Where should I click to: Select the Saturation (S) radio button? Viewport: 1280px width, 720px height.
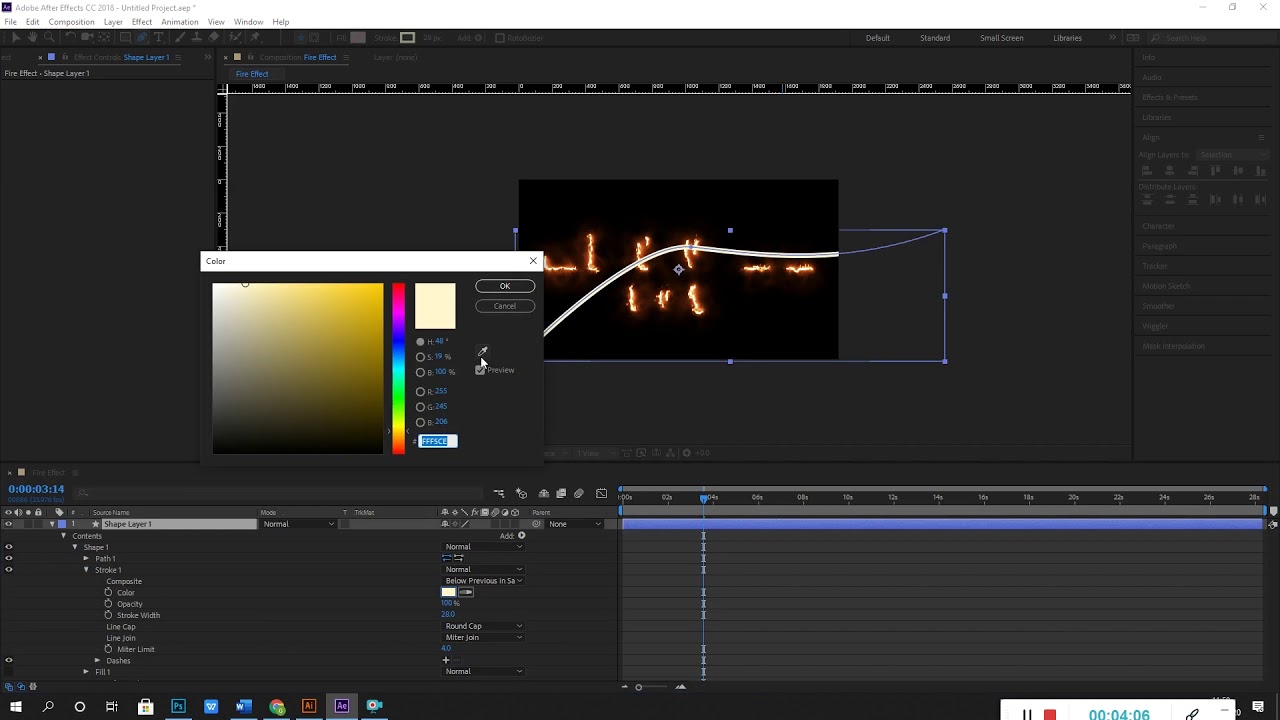pyautogui.click(x=420, y=357)
